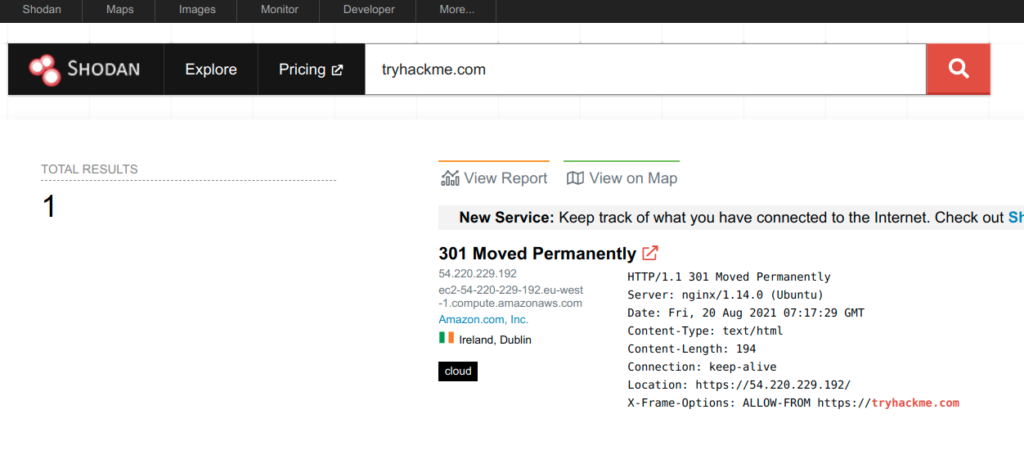Click the black cloud tag
Image resolution: width=1024 pixels, height=468 pixels.
click(458, 372)
